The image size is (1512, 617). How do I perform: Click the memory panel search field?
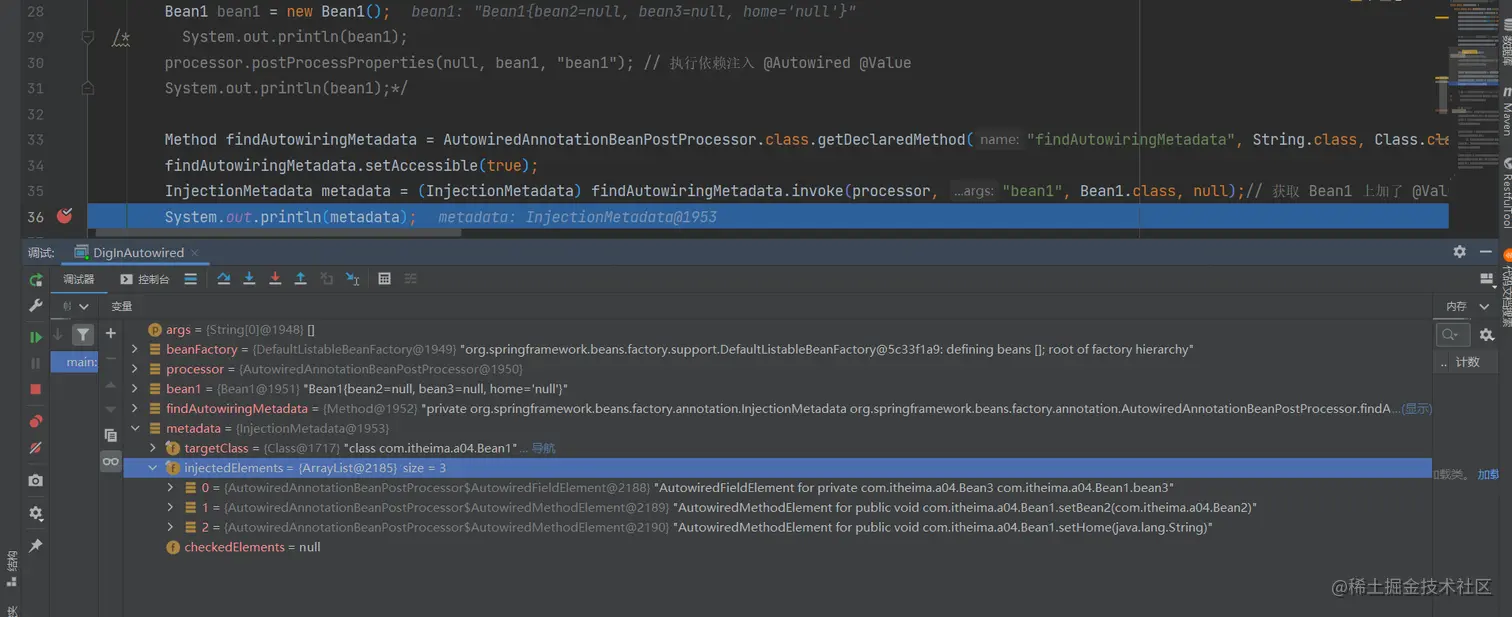[x=1452, y=335]
